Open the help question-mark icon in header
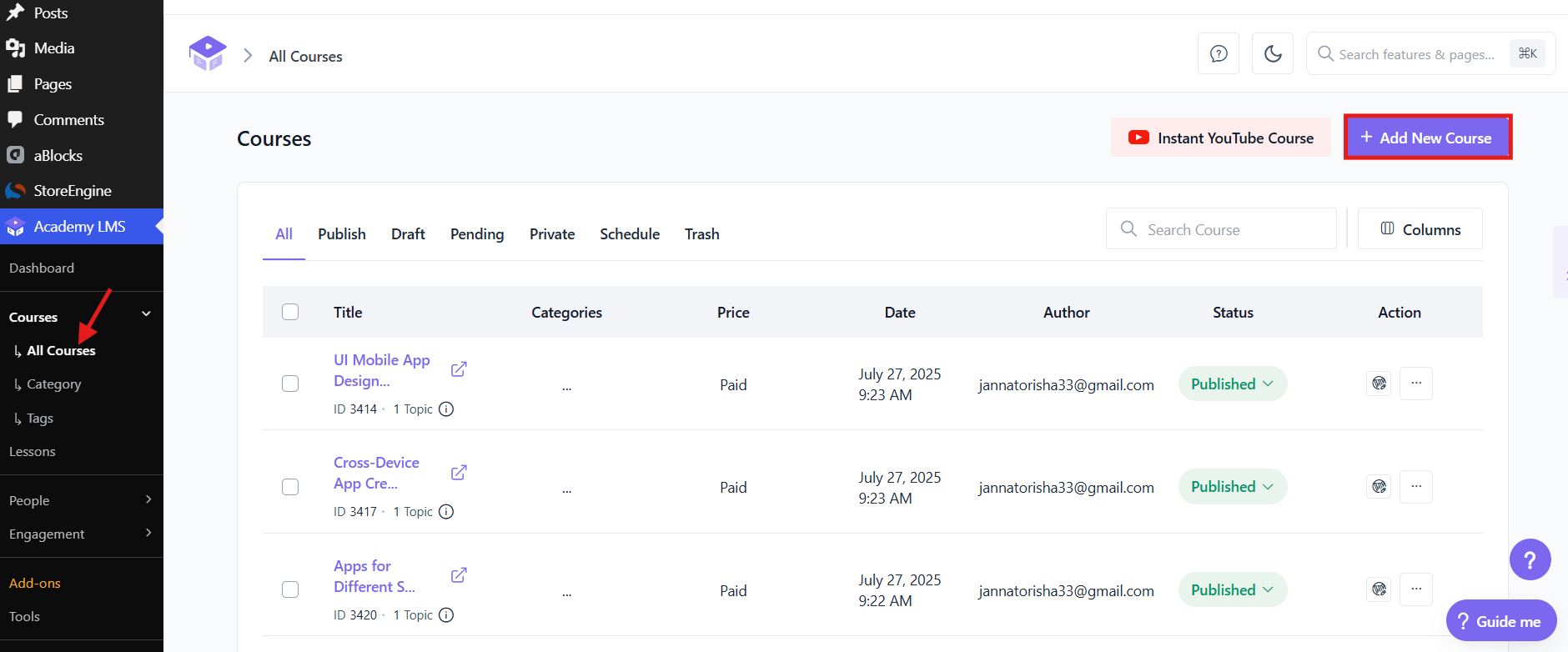The width and height of the screenshot is (1568, 652). [x=1219, y=54]
